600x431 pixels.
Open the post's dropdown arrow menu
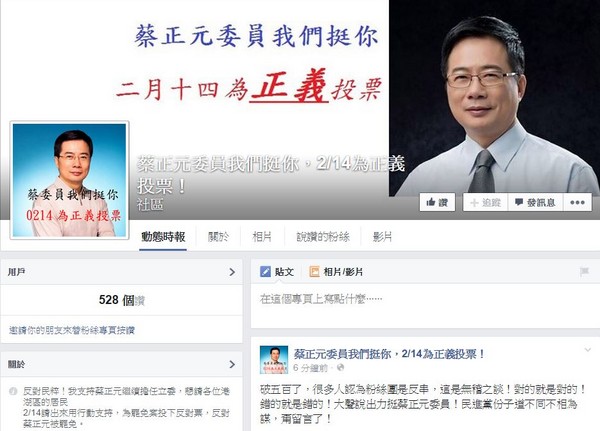pyautogui.click(x=588, y=349)
